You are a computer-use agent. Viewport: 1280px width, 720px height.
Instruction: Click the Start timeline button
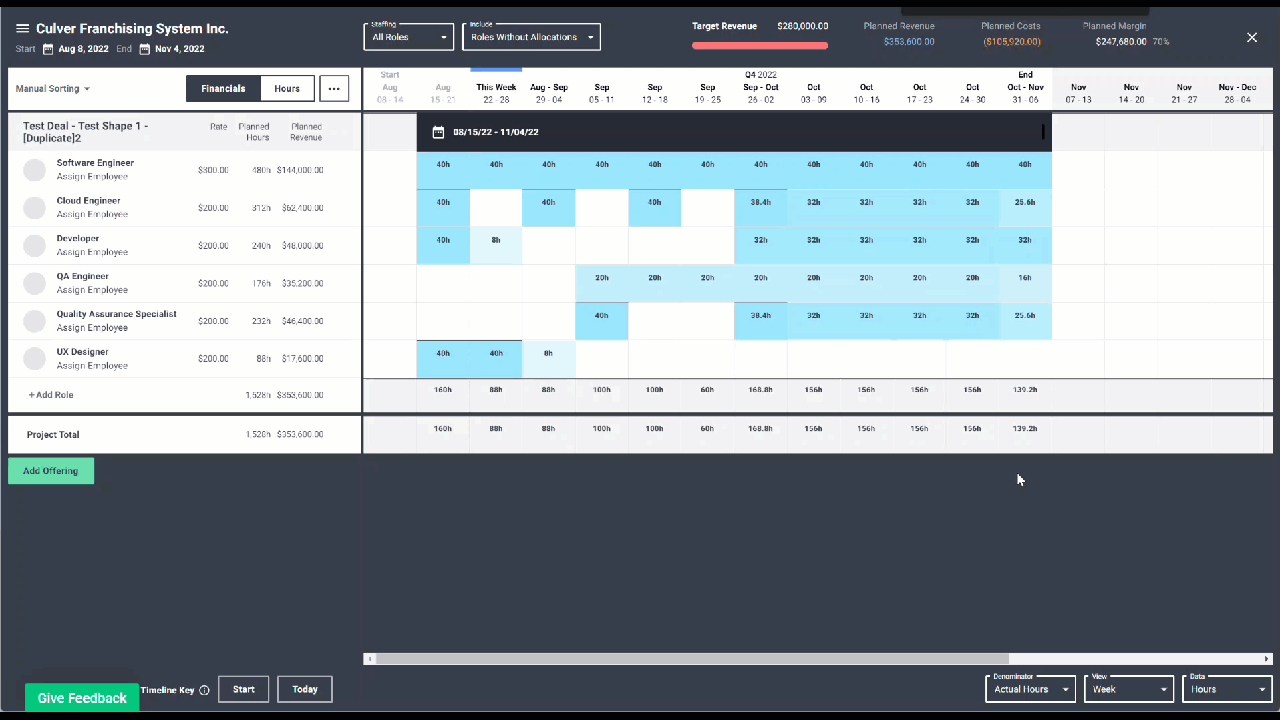tap(244, 689)
